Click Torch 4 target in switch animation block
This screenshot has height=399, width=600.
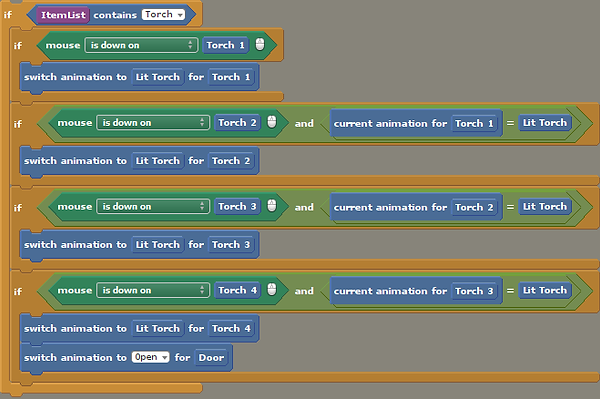point(231,328)
